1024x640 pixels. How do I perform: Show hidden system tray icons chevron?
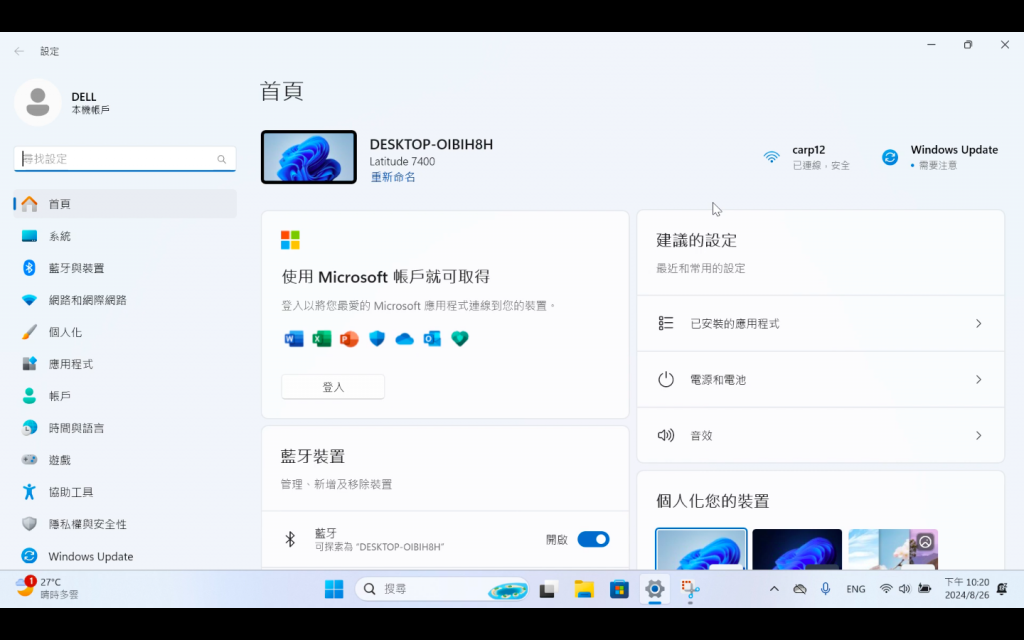(774, 589)
